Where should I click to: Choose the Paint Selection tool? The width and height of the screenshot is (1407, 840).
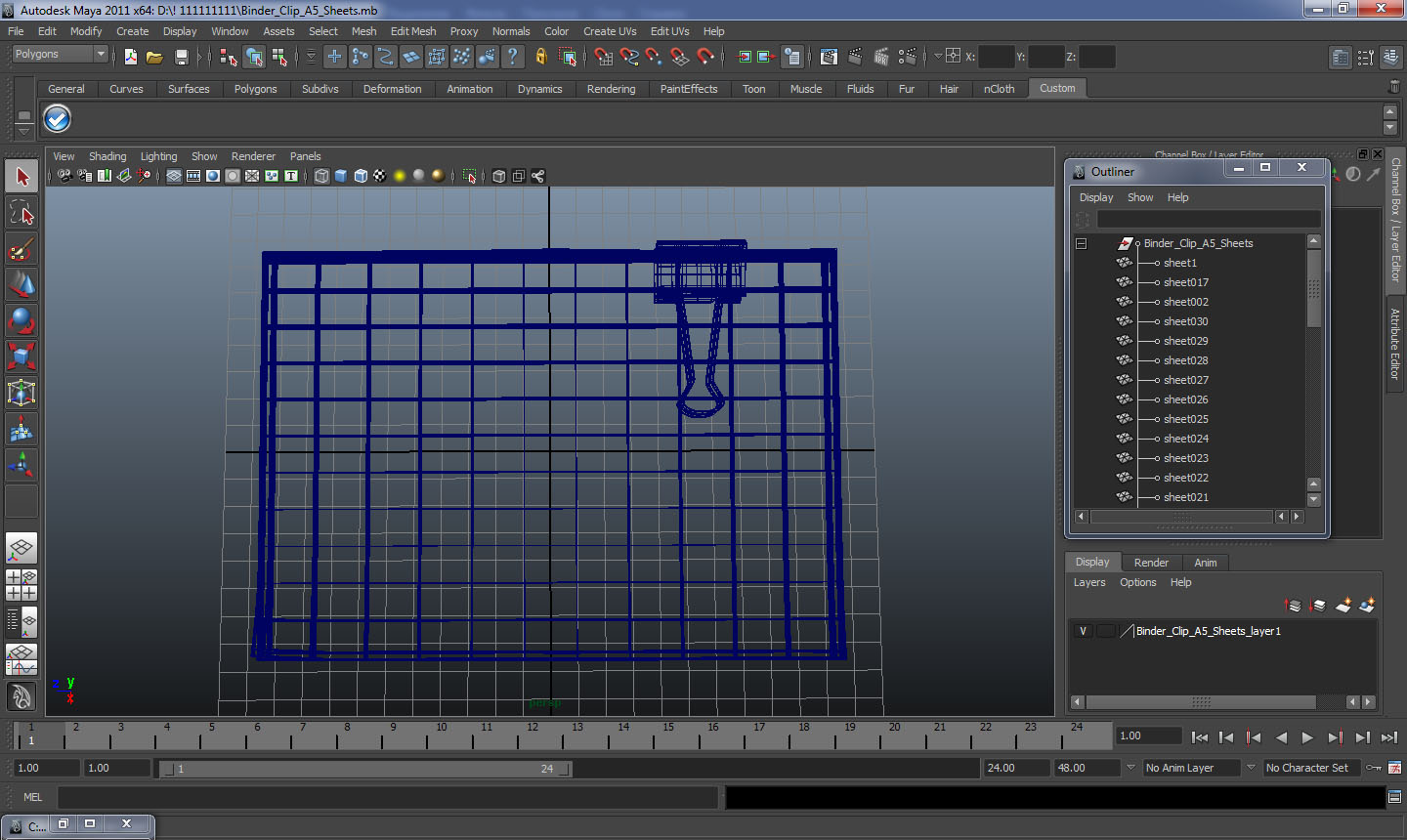pyautogui.click(x=21, y=249)
